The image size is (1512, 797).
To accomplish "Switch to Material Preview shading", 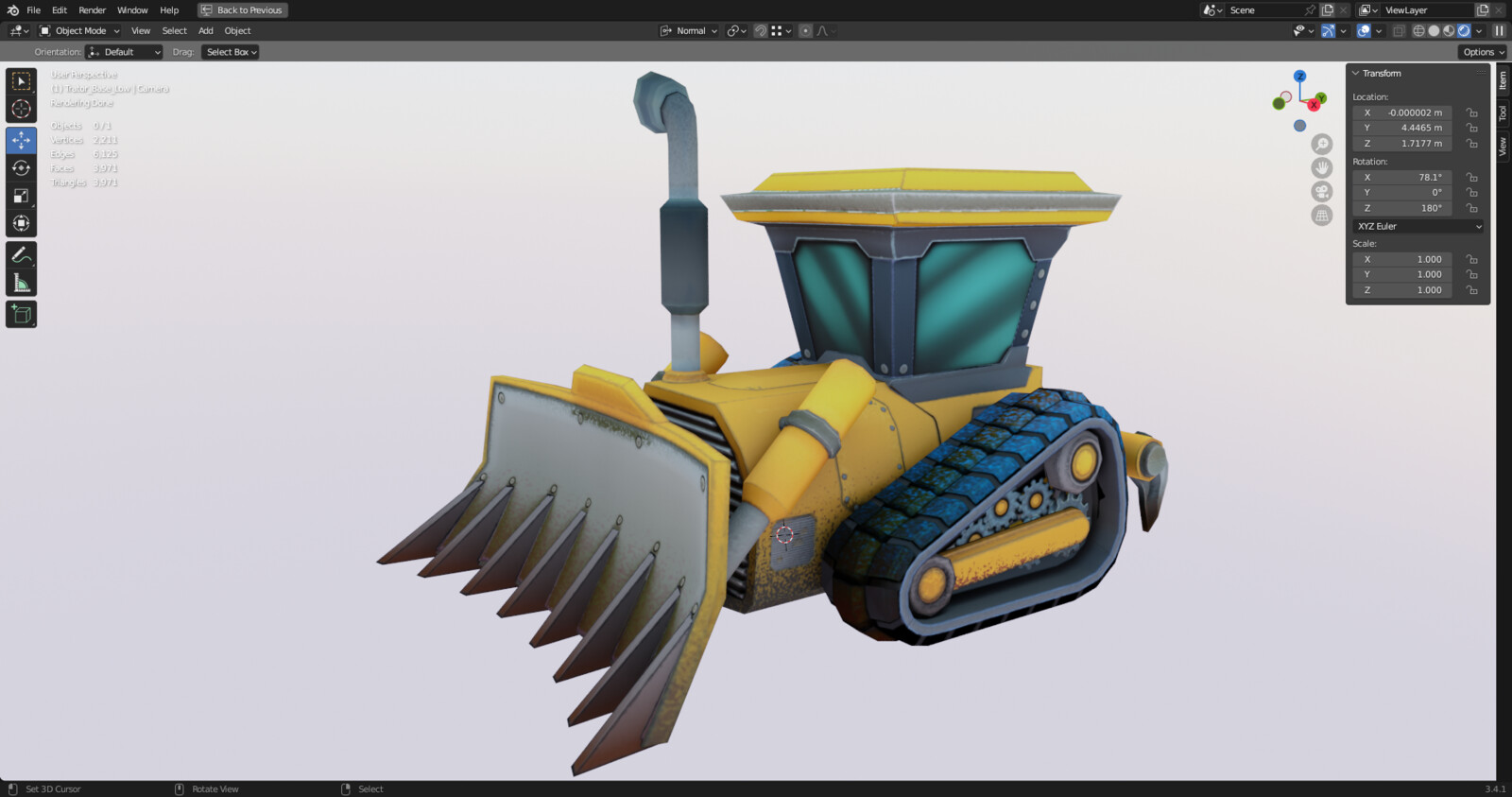I will [x=1449, y=31].
